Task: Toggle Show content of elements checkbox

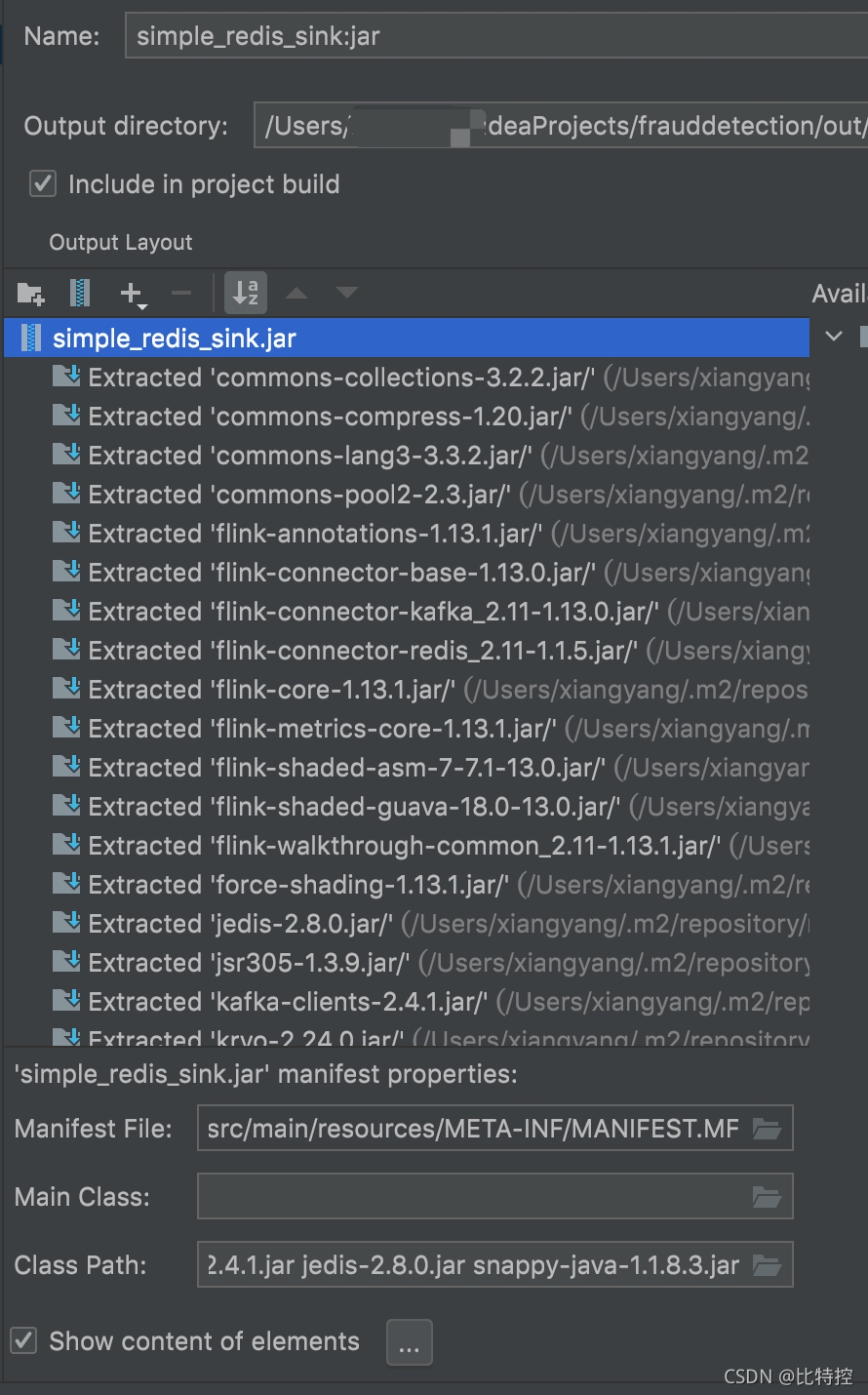Action: pos(24,1340)
